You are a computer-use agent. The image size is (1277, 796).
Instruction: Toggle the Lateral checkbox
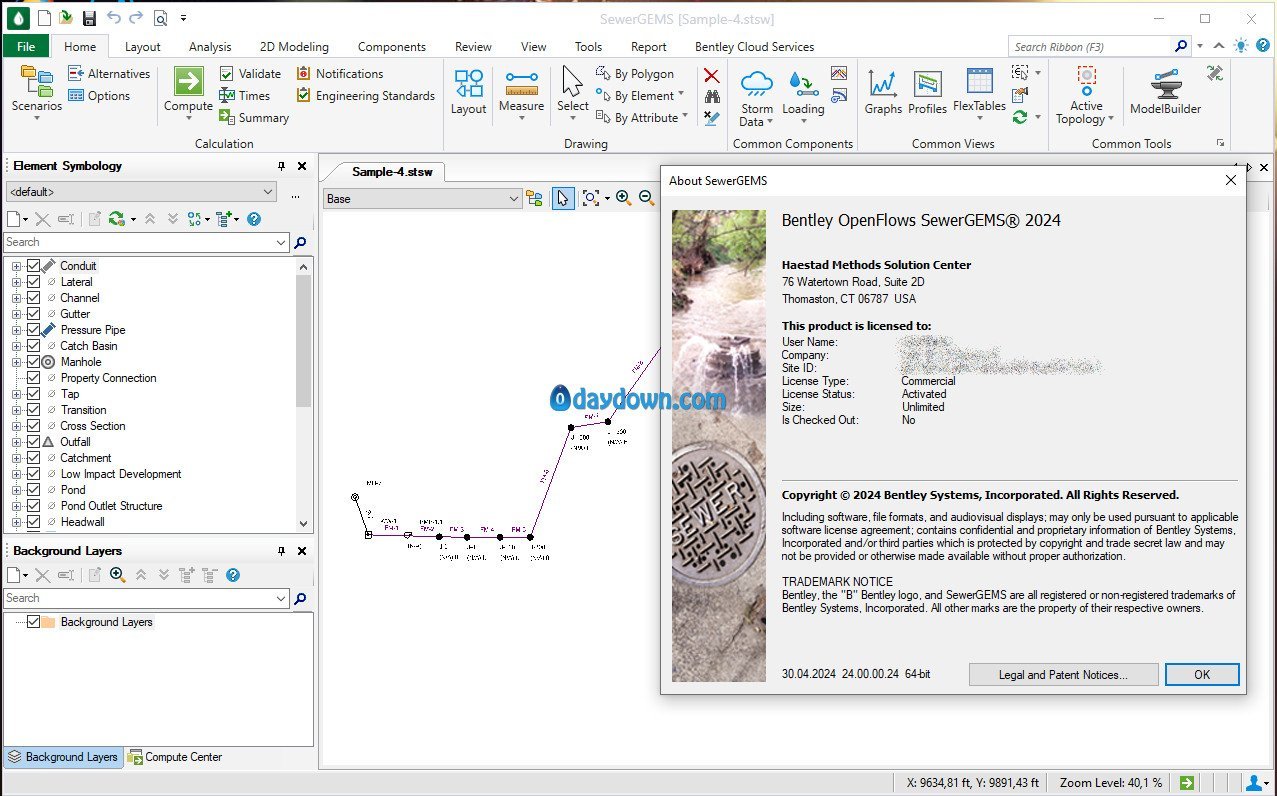[33, 282]
